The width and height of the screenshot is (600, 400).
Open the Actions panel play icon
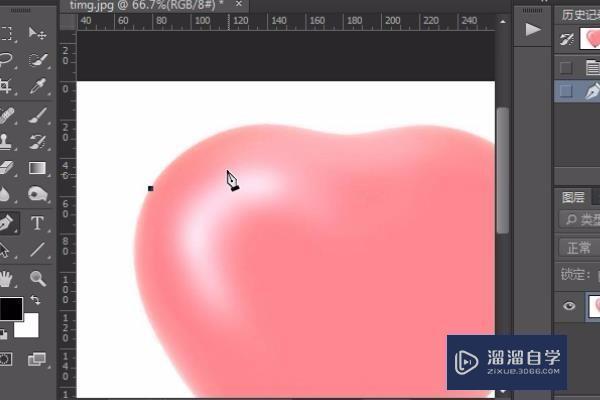(533, 29)
